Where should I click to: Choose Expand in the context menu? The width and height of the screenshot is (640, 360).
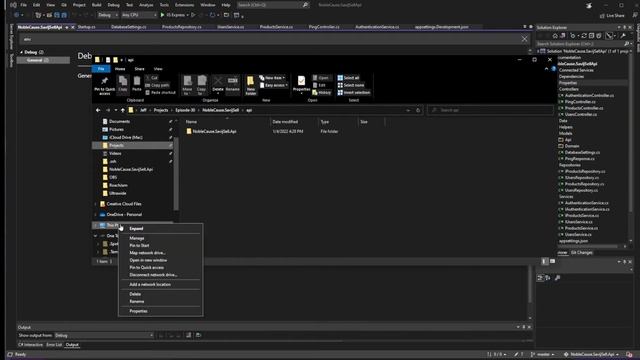point(160,229)
